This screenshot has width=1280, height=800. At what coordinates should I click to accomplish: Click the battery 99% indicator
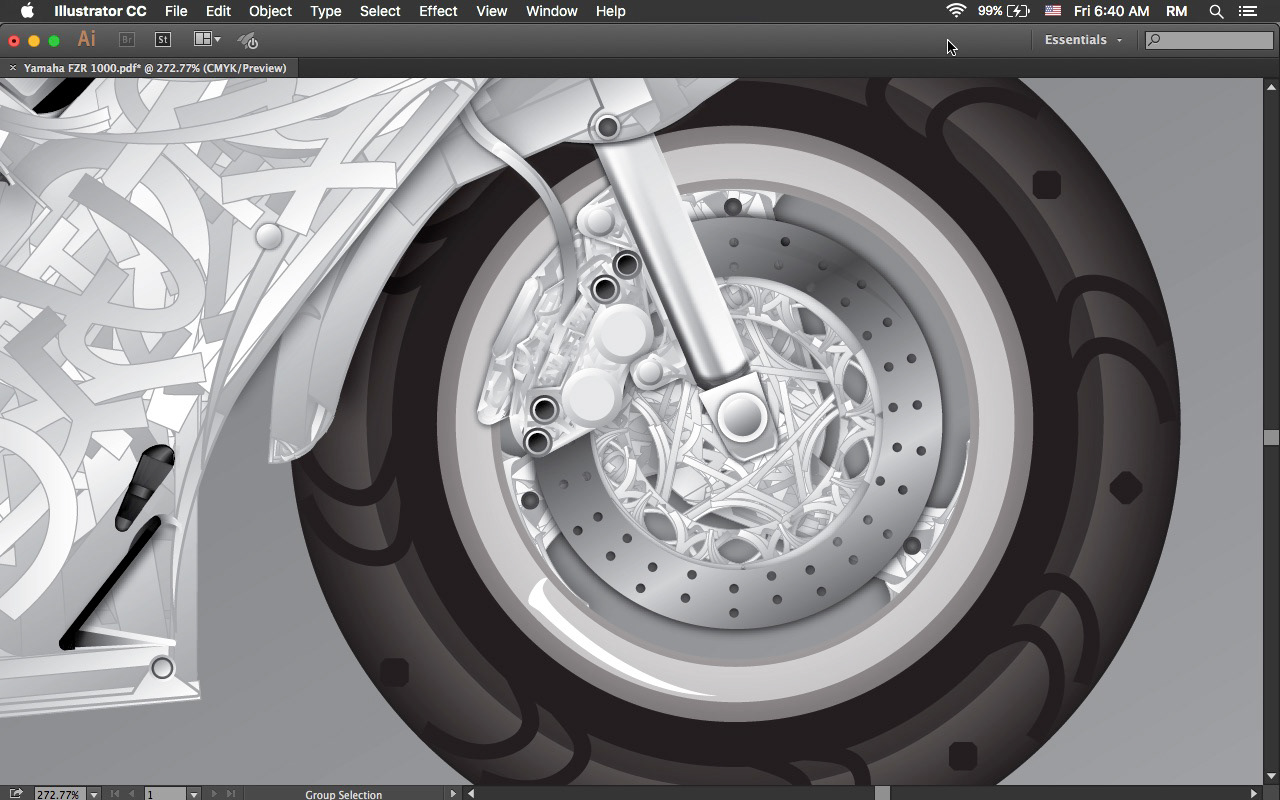[1003, 11]
